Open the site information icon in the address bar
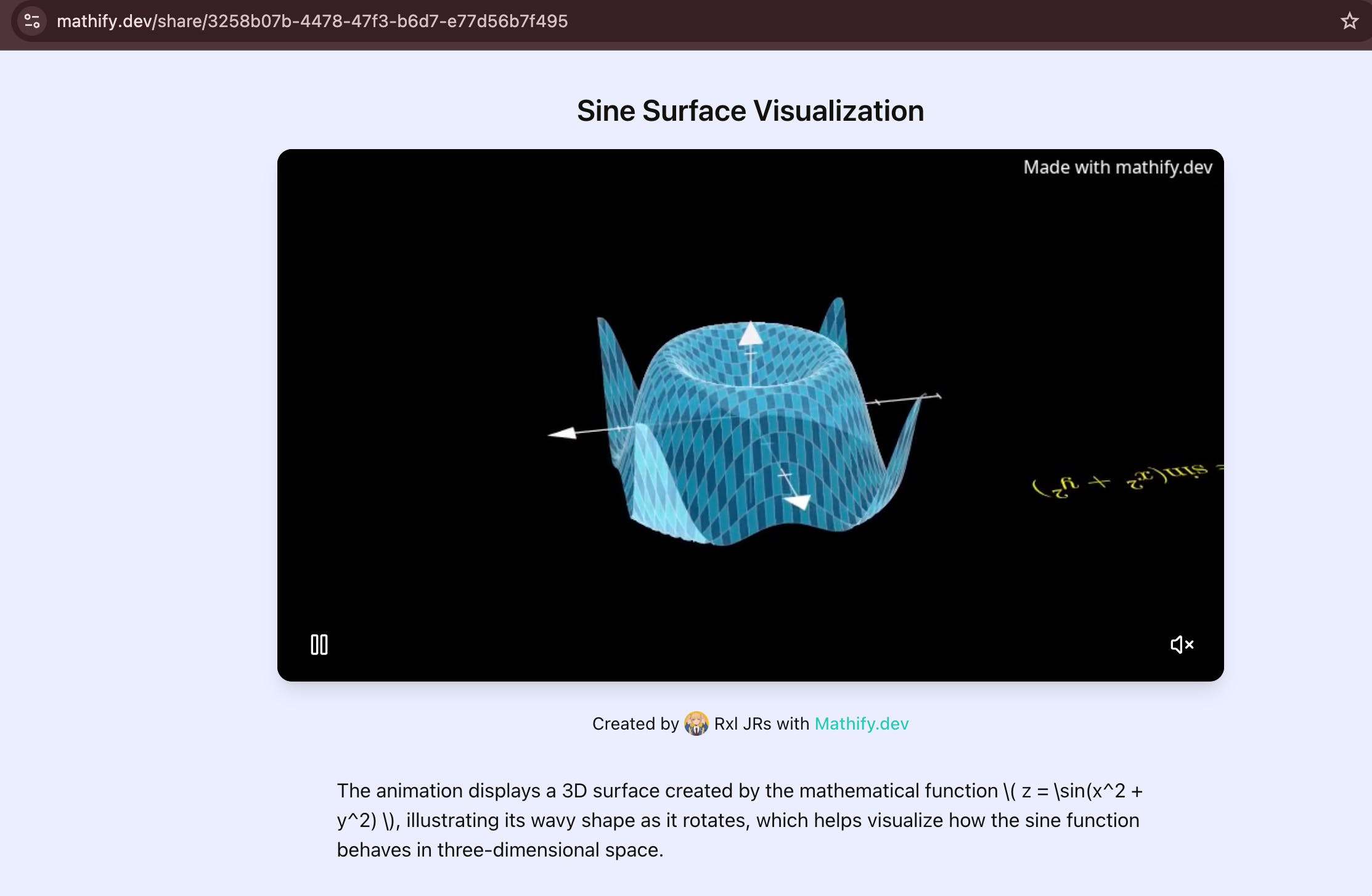Viewport: 1372px width, 896px height. pyautogui.click(x=32, y=21)
